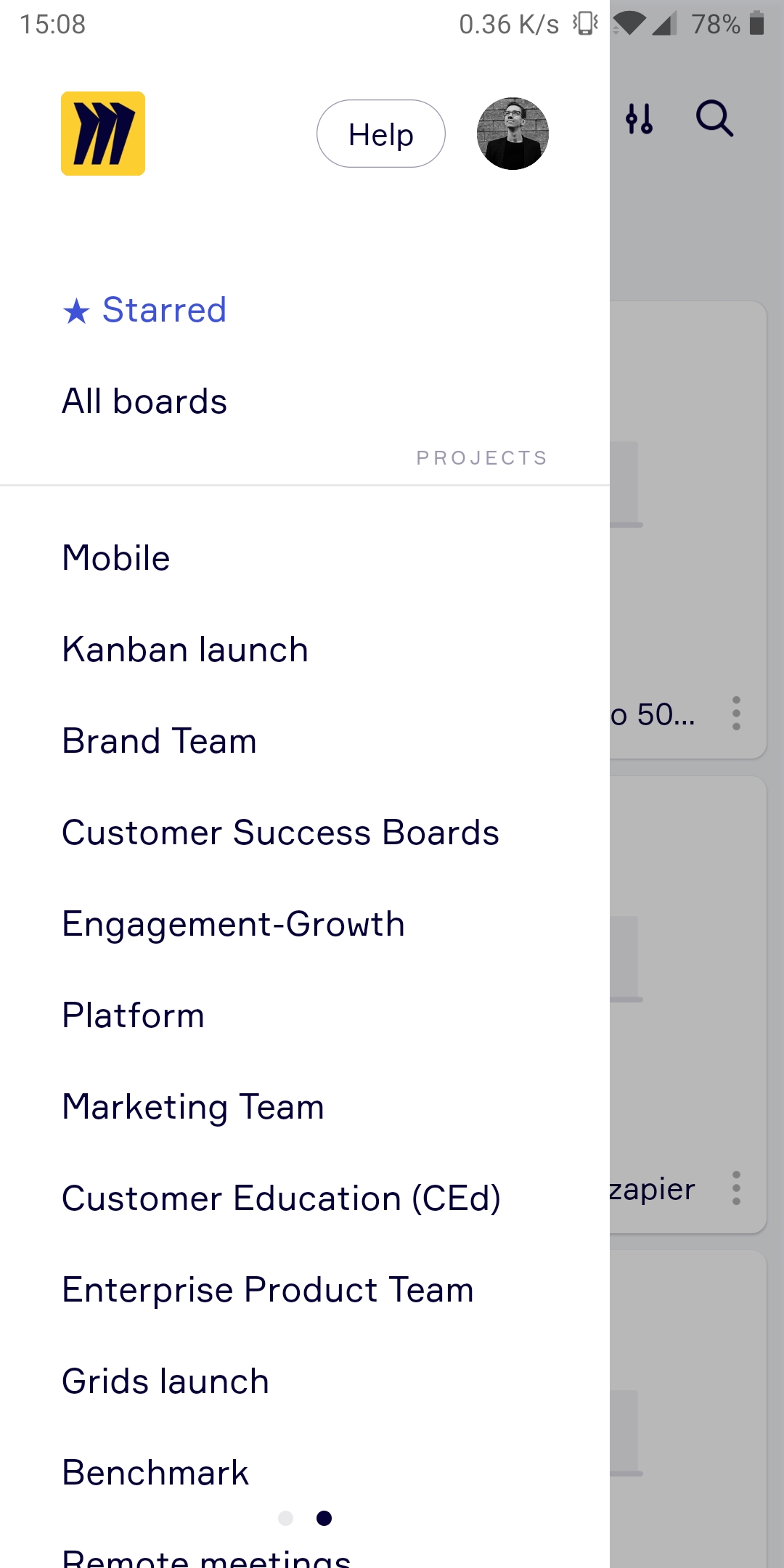Select the active second page dot
Screen dimensions: 784x1568
tap(324, 1518)
